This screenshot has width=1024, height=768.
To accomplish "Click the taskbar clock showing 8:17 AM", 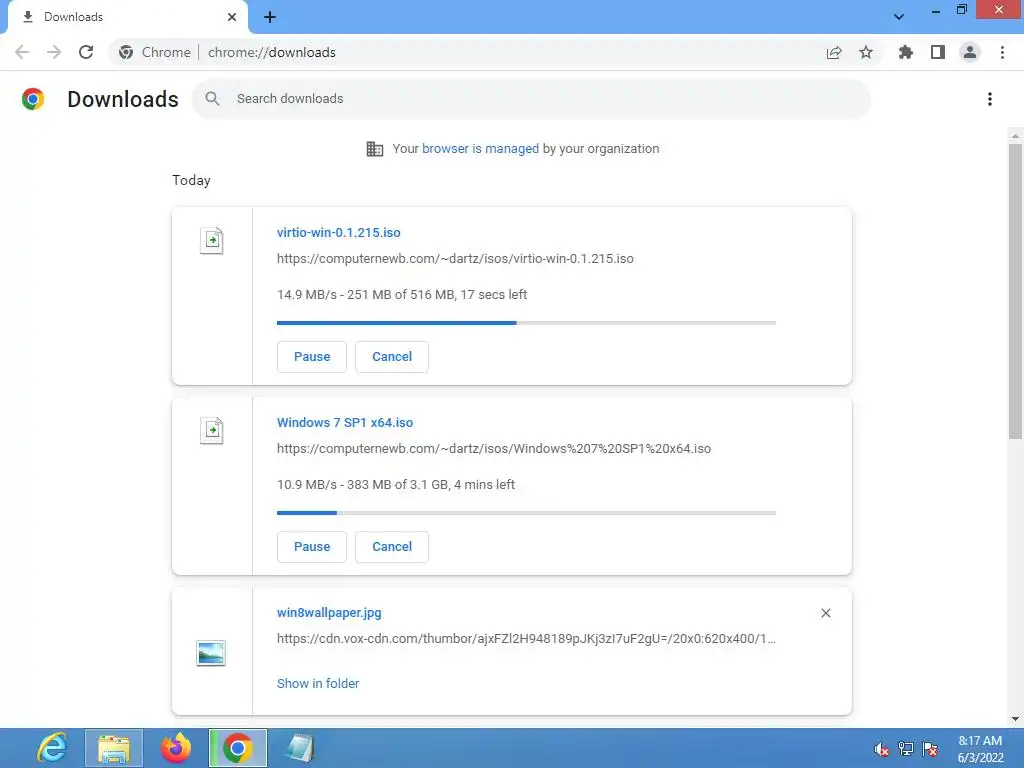I will point(980,749).
